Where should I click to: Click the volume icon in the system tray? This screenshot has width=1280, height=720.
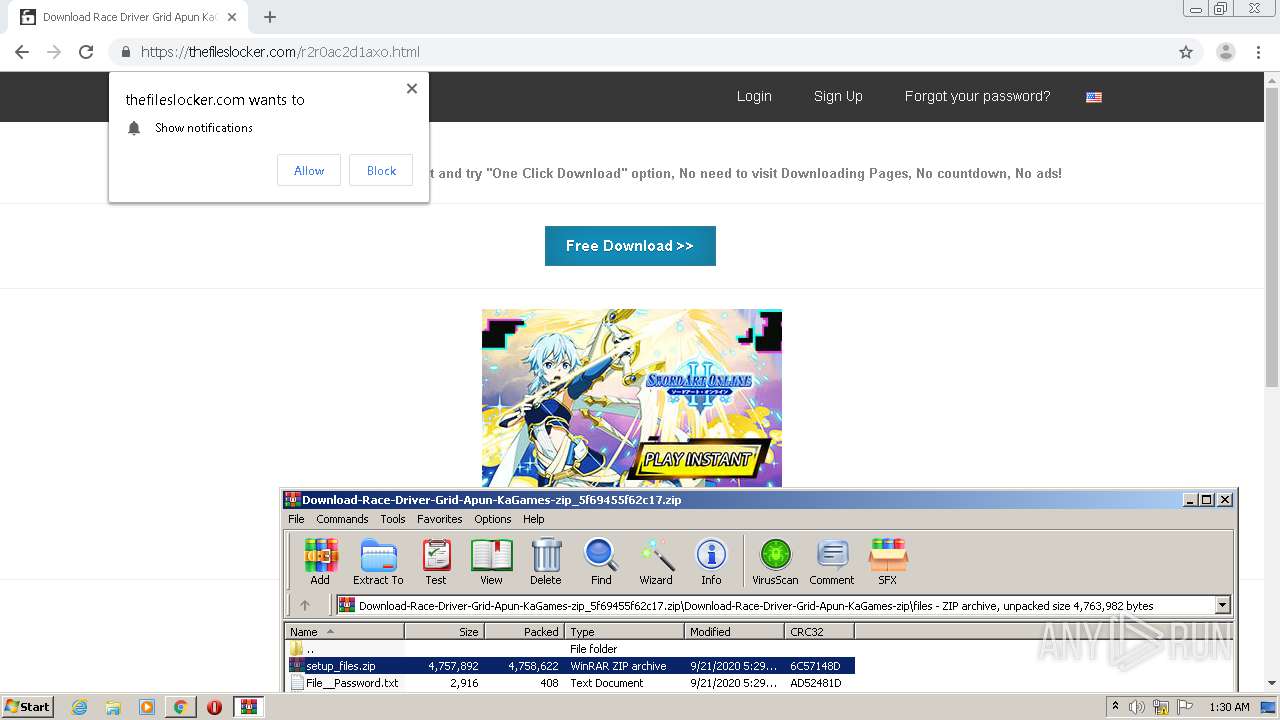coord(1137,707)
